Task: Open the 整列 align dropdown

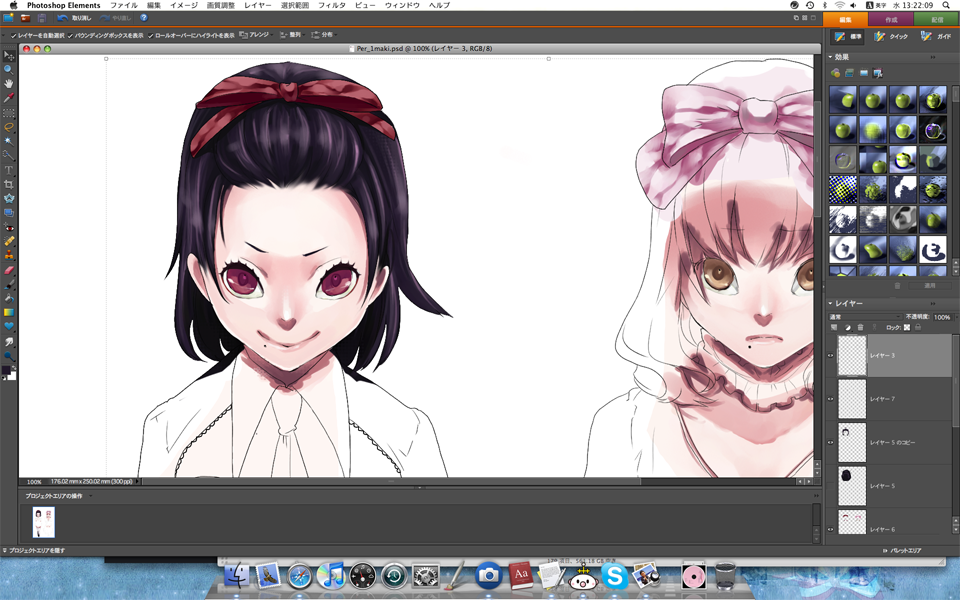Action: (292, 35)
